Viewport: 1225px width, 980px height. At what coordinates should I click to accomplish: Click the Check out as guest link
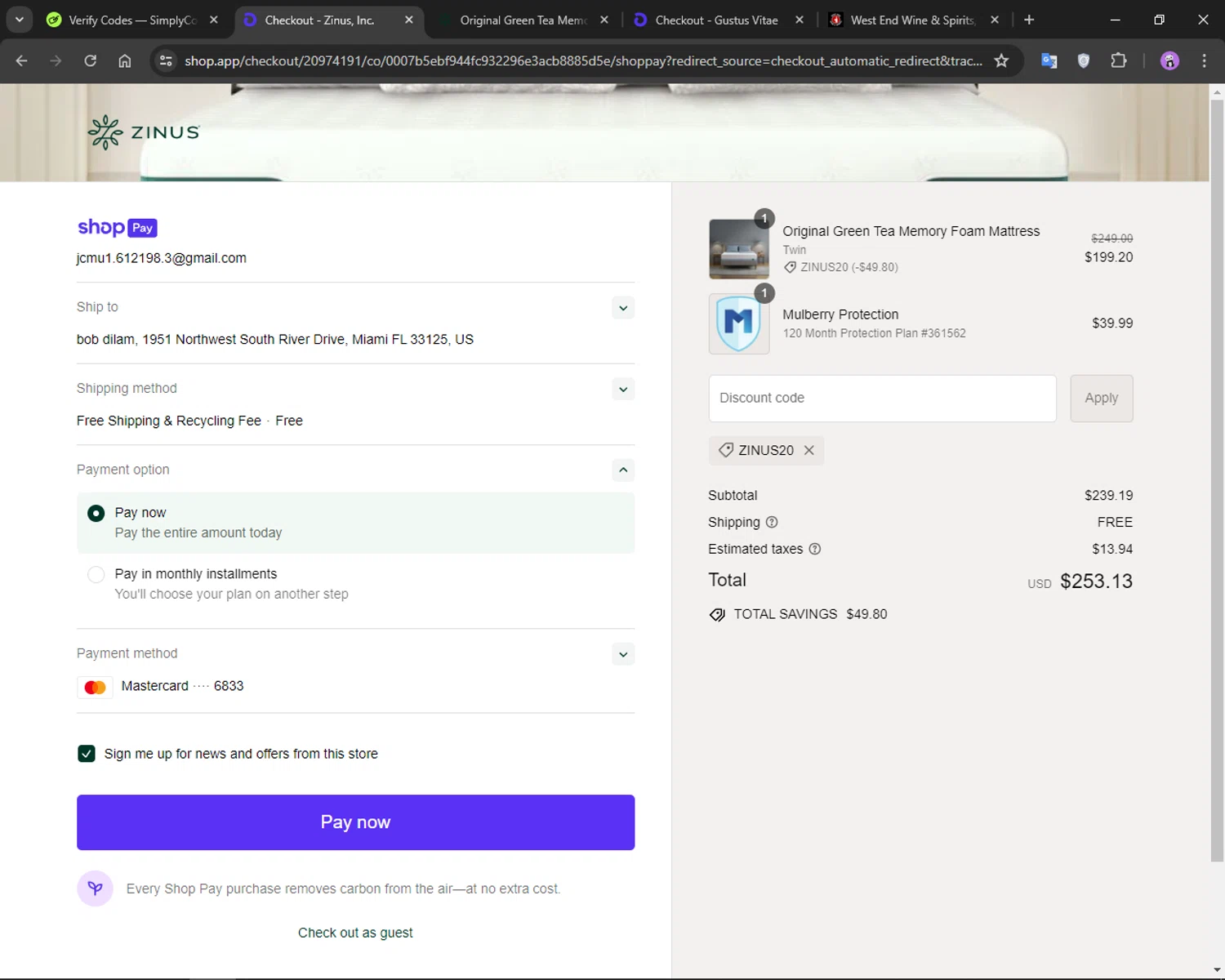click(355, 933)
